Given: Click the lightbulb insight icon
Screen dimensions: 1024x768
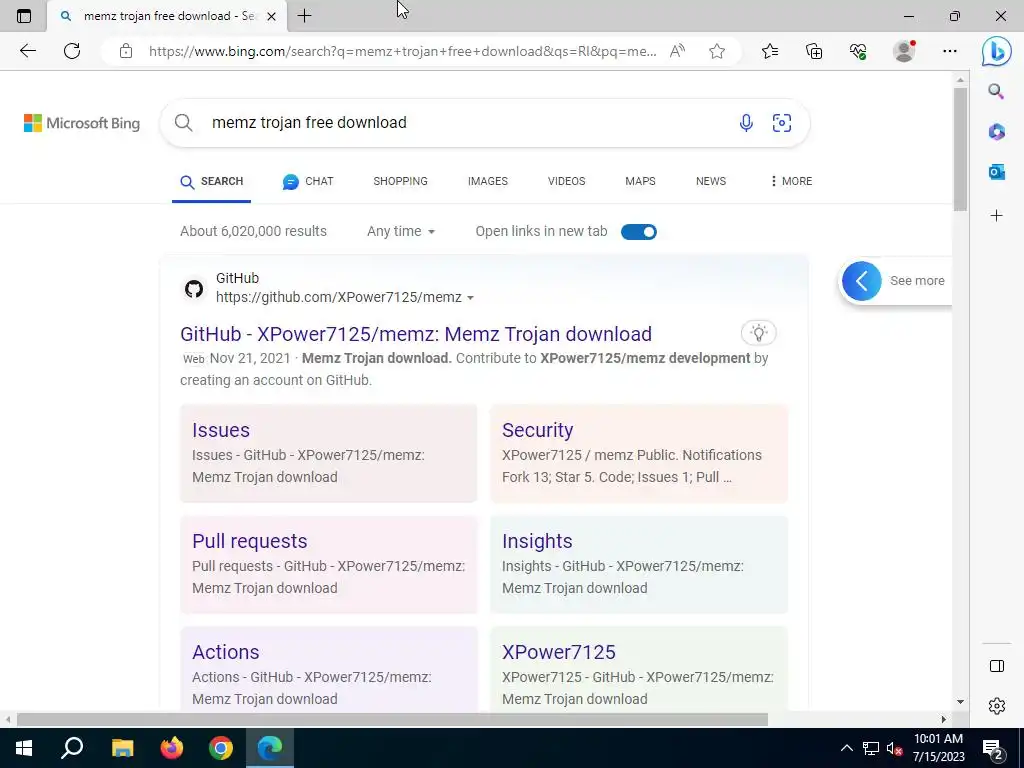Looking at the screenshot, I should (758, 333).
